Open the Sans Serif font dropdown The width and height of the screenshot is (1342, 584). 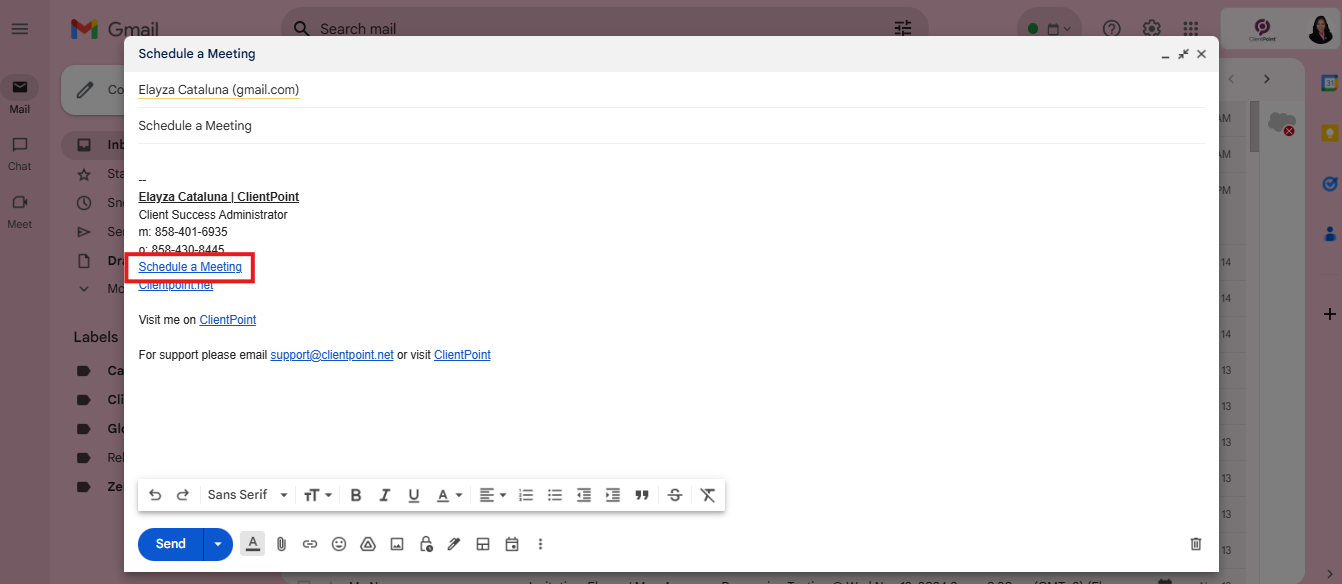coord(247,495)
